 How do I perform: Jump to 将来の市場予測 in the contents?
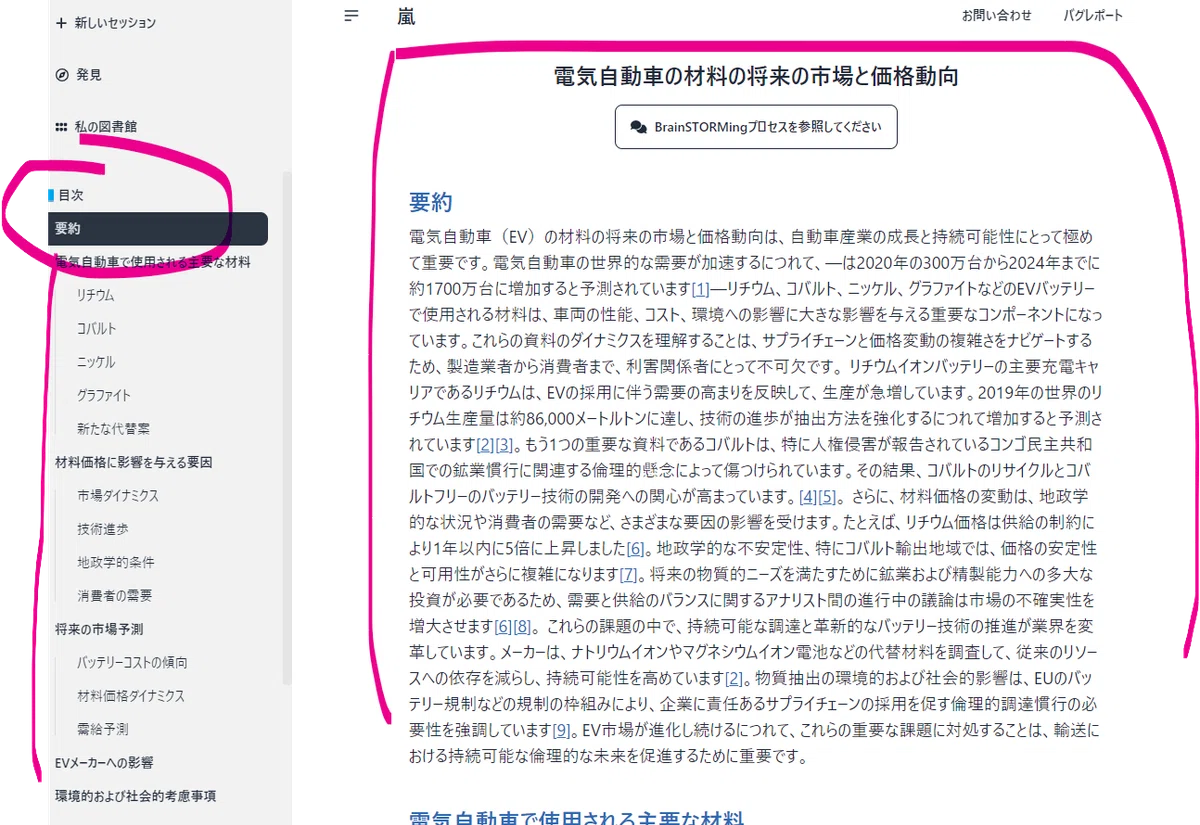[99, 629]
